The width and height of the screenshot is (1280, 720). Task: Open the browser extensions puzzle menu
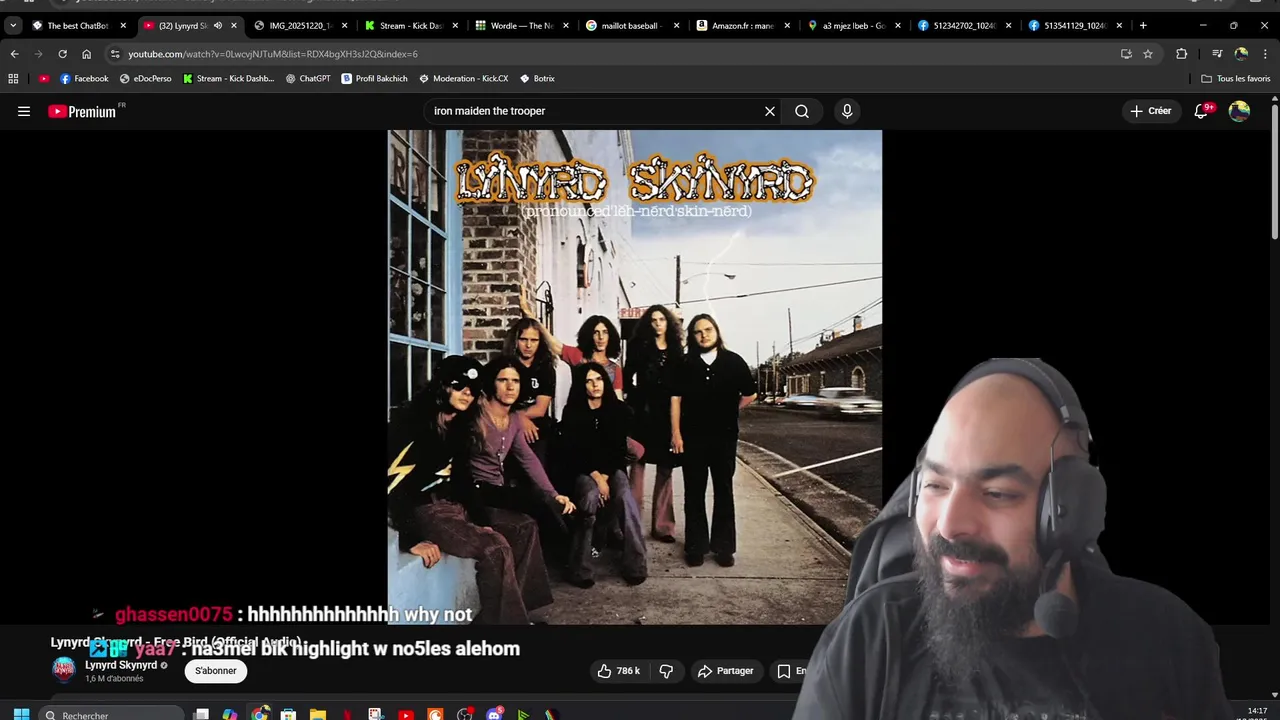(x=1181, y=54)
